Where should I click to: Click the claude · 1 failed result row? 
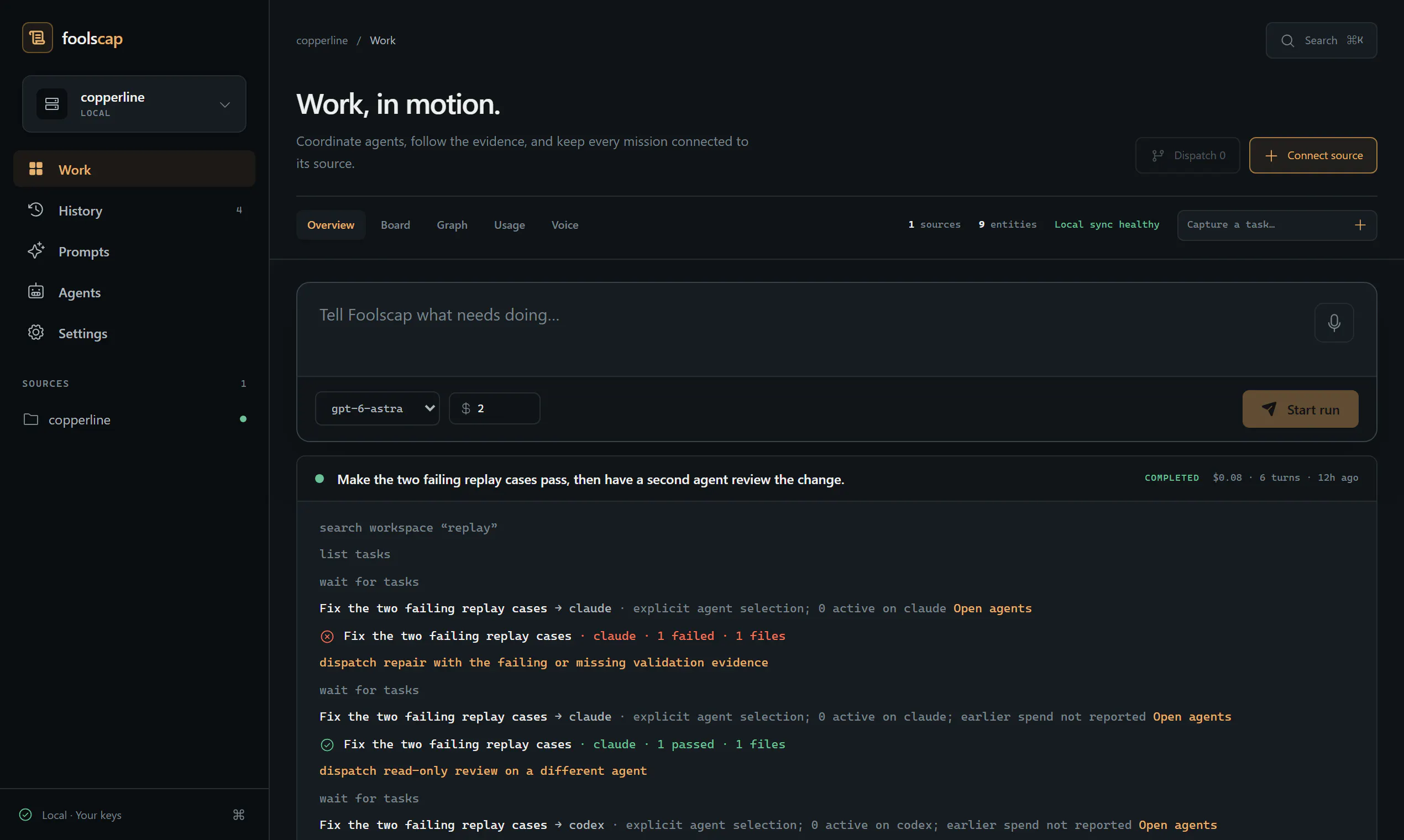point(553,636)
